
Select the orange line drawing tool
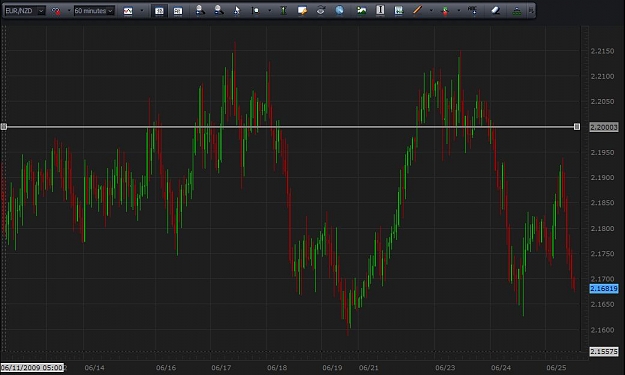[417, 10]
